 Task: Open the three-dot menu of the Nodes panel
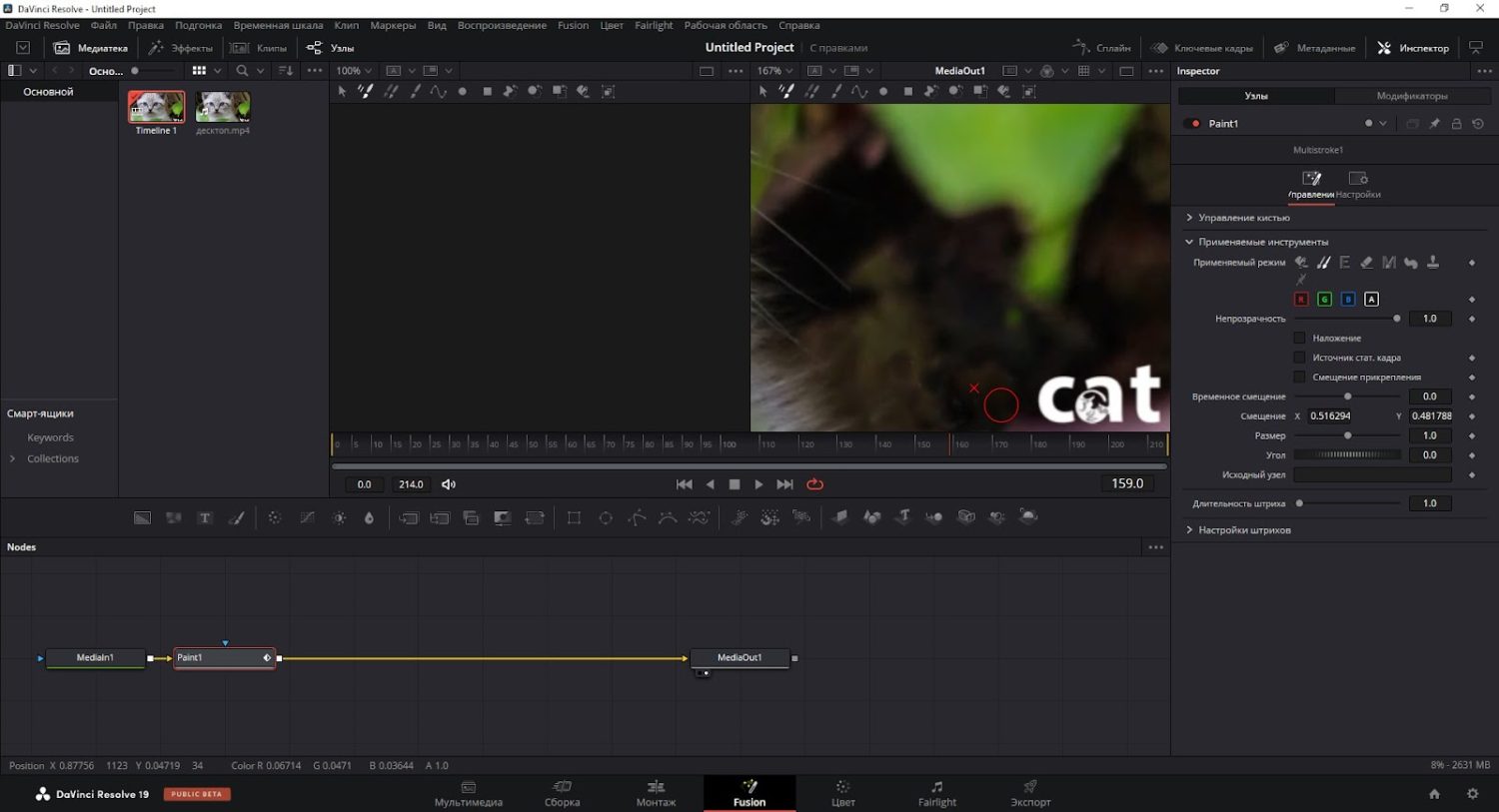click(1155, 547)
